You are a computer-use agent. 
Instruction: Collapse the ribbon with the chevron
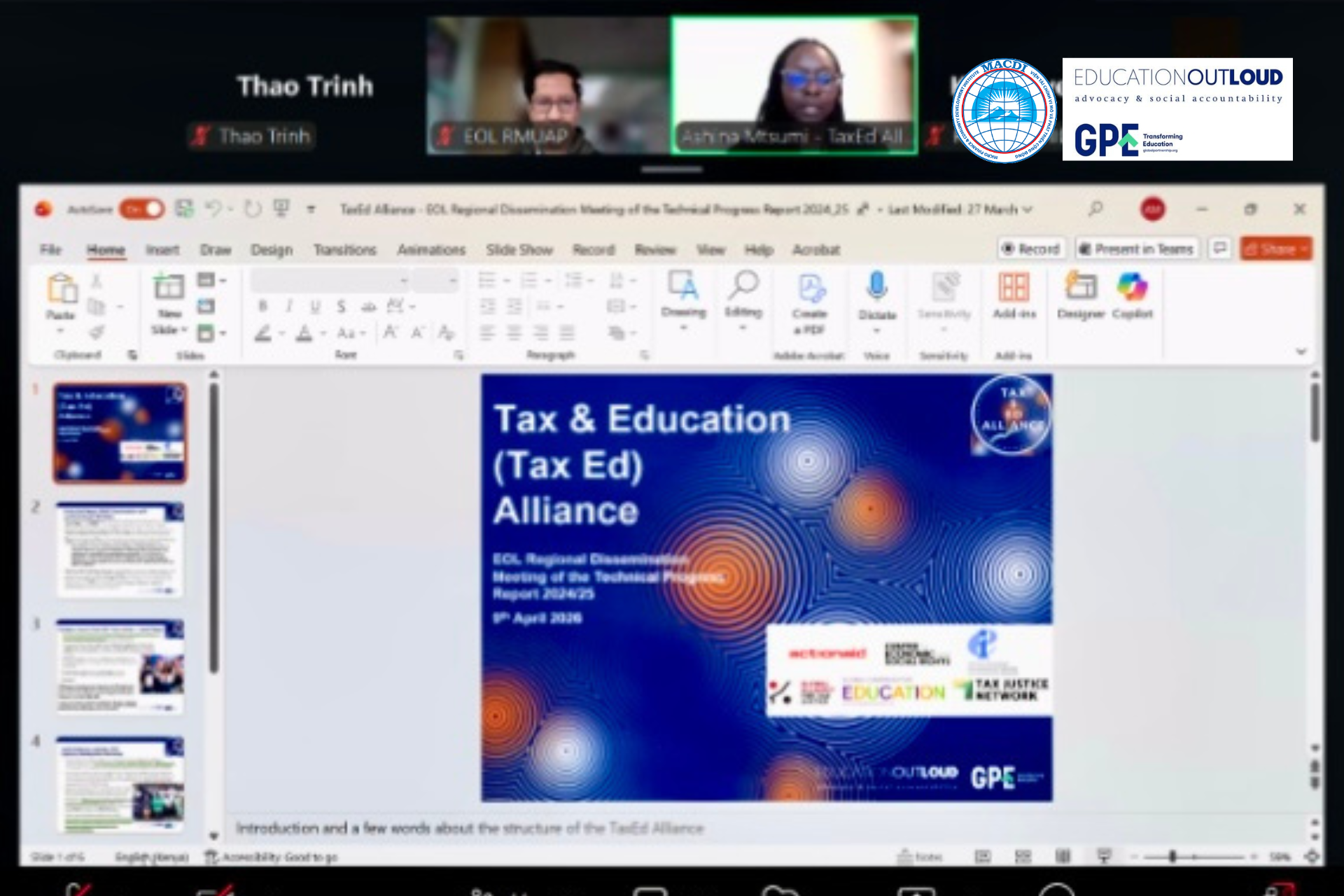[x=1301, y=352]
